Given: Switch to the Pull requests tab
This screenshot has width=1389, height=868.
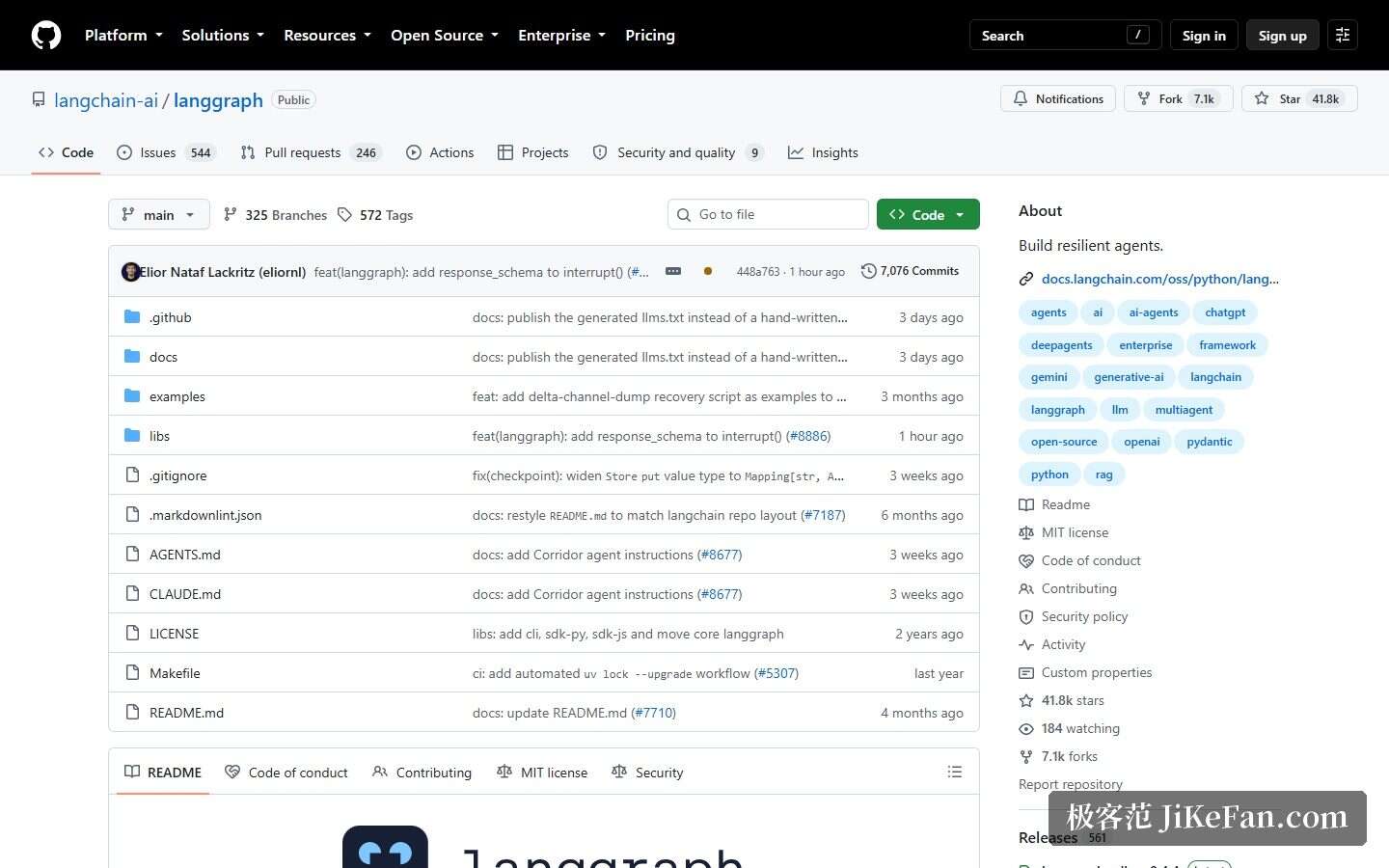Looking at the screenshot, I should pyautogui.click(x=311, y=152).
